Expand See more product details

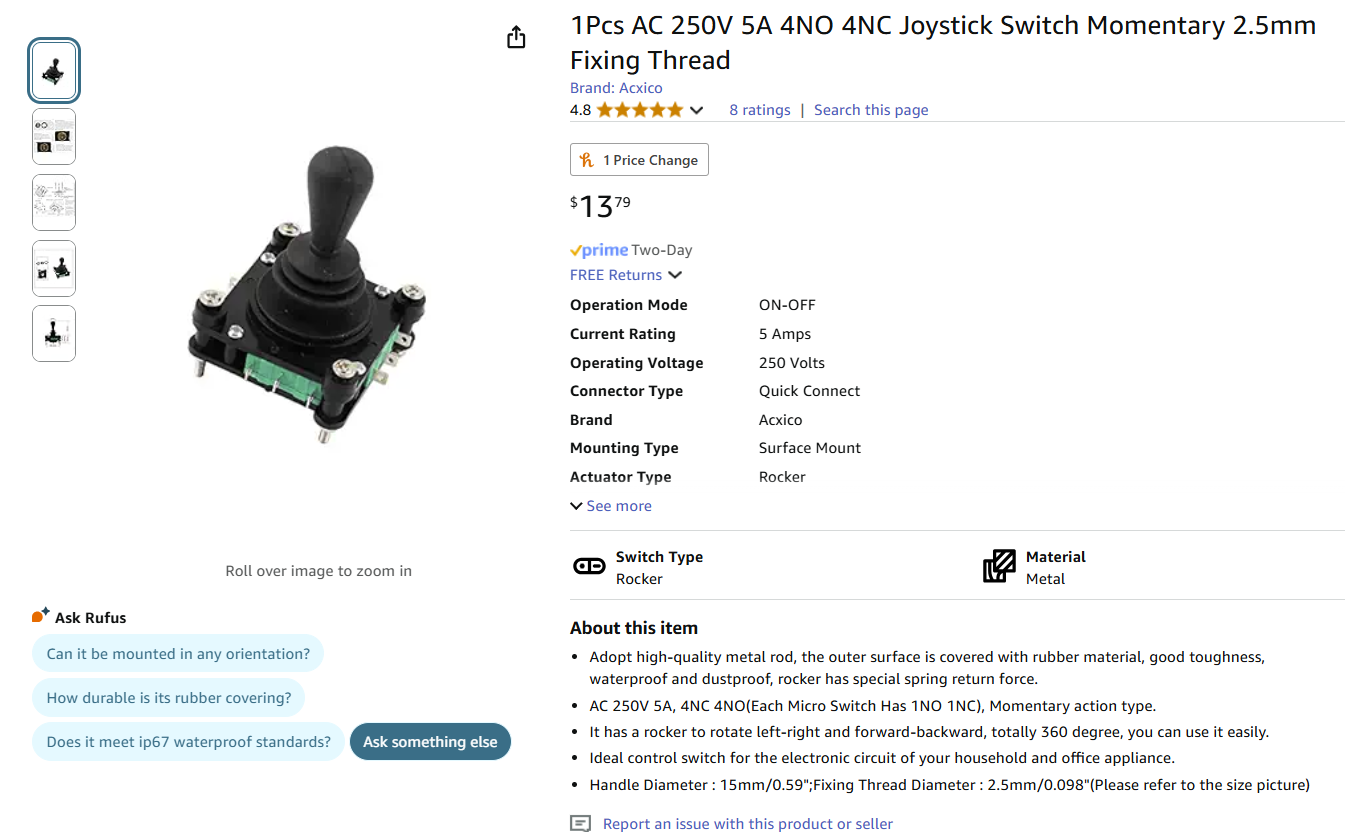611,506
